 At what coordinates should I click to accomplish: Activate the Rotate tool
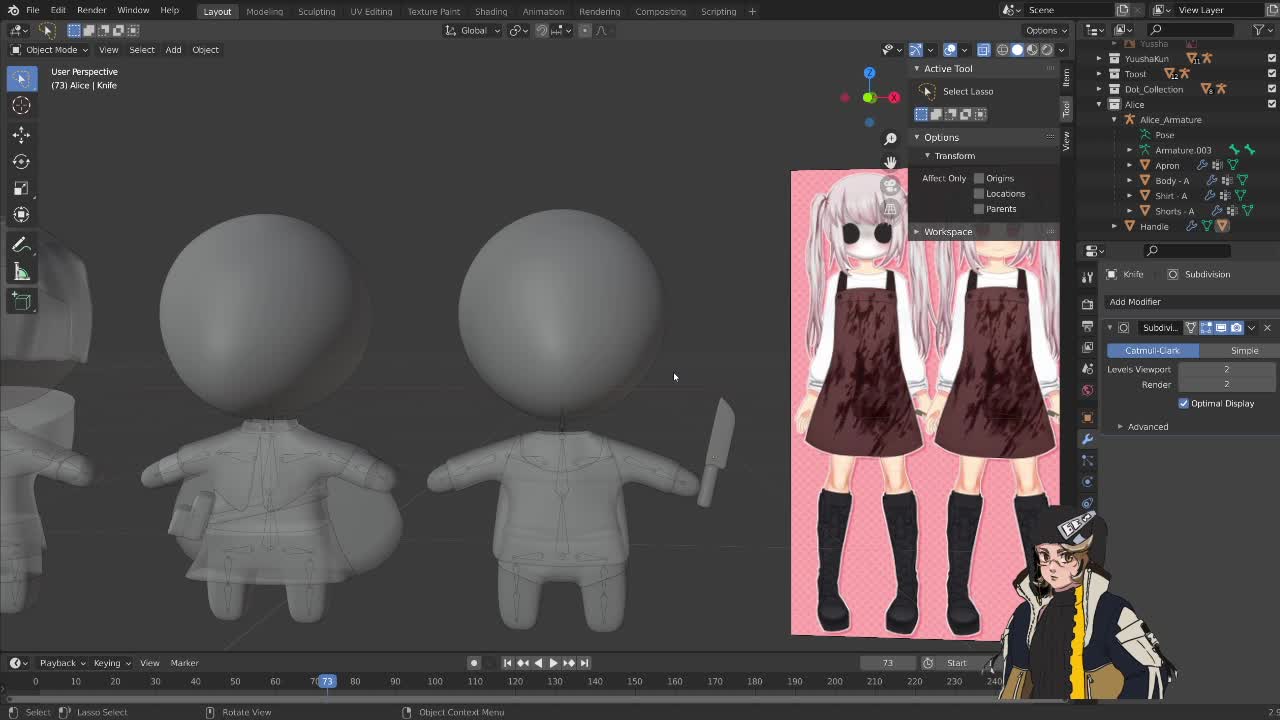pos(21,161)
